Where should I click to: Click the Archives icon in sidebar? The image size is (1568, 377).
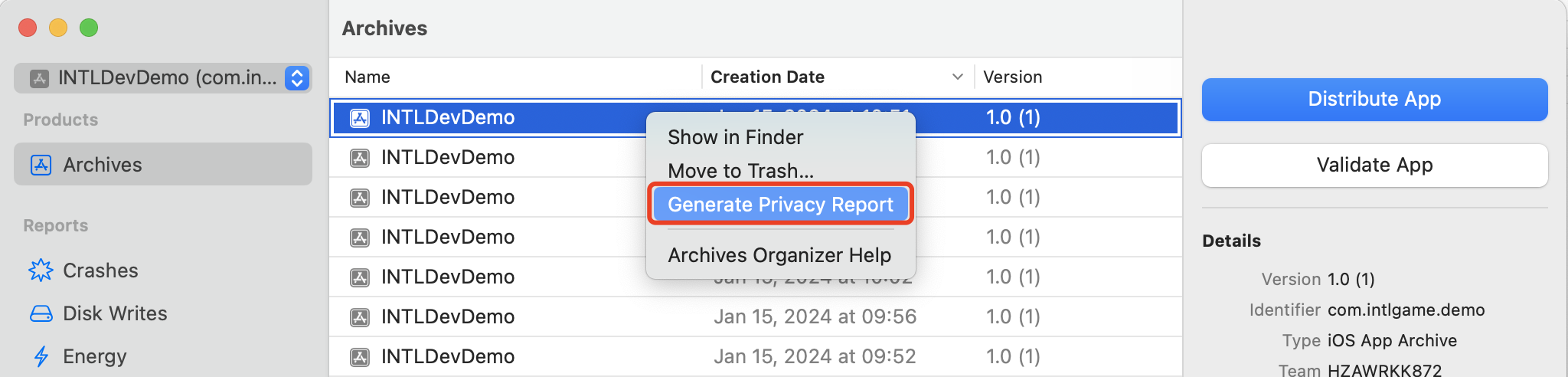pos(41,165)
